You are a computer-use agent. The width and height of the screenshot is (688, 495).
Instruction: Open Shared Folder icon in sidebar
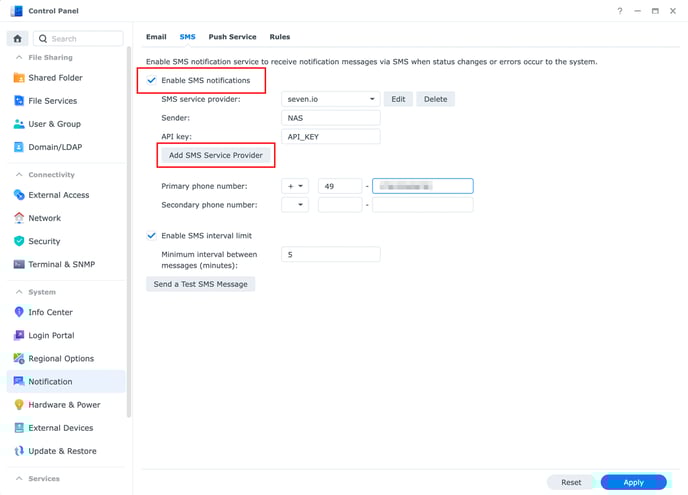tap(19, 78)
